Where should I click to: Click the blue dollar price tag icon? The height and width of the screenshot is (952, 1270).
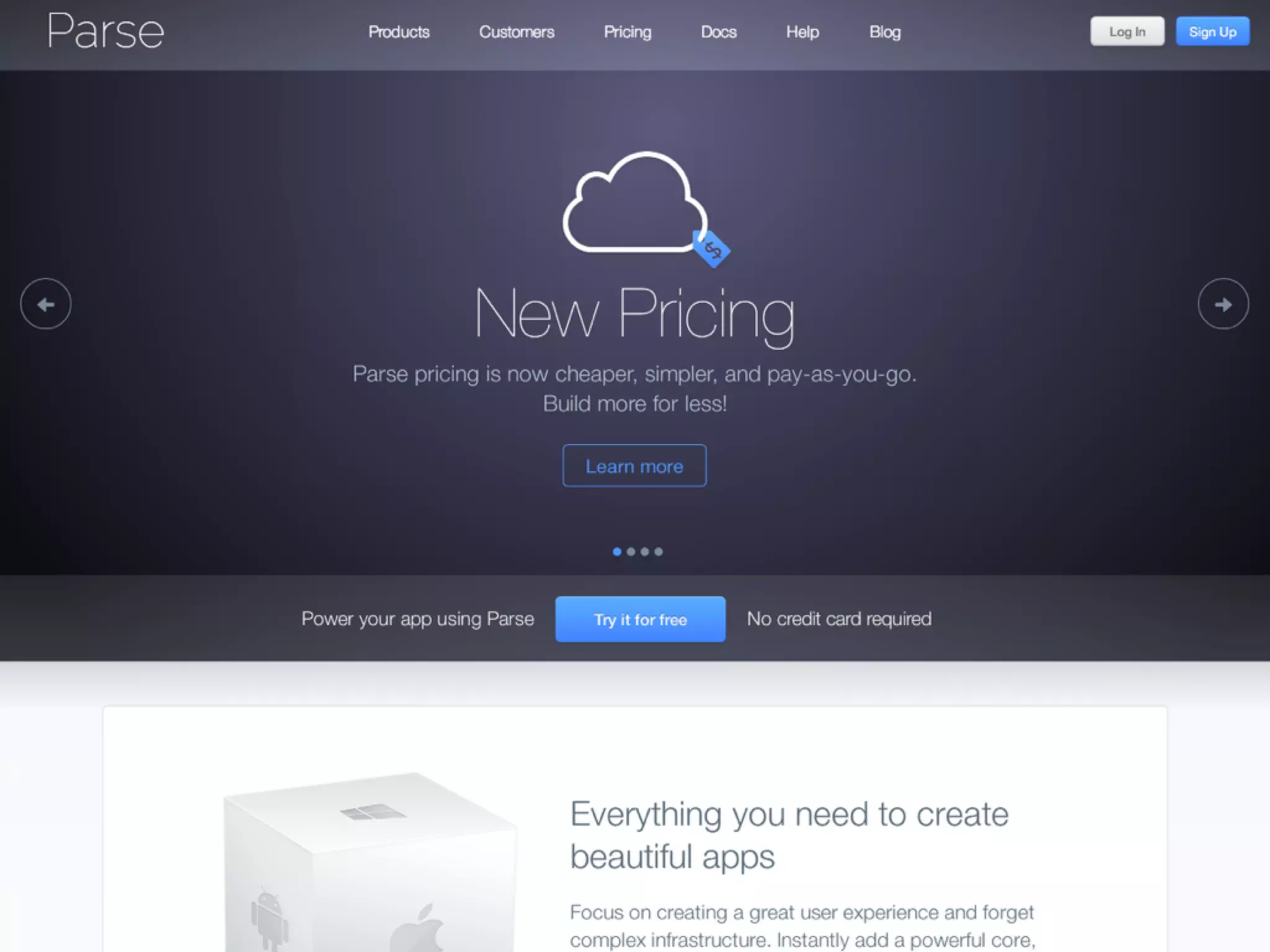click(x=712, y=249)
